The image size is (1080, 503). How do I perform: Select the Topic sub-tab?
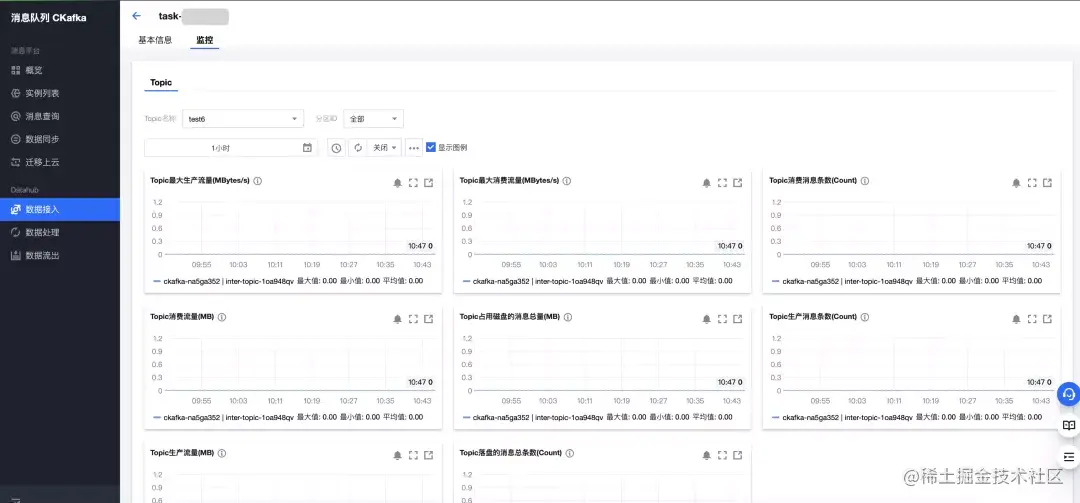161,83
